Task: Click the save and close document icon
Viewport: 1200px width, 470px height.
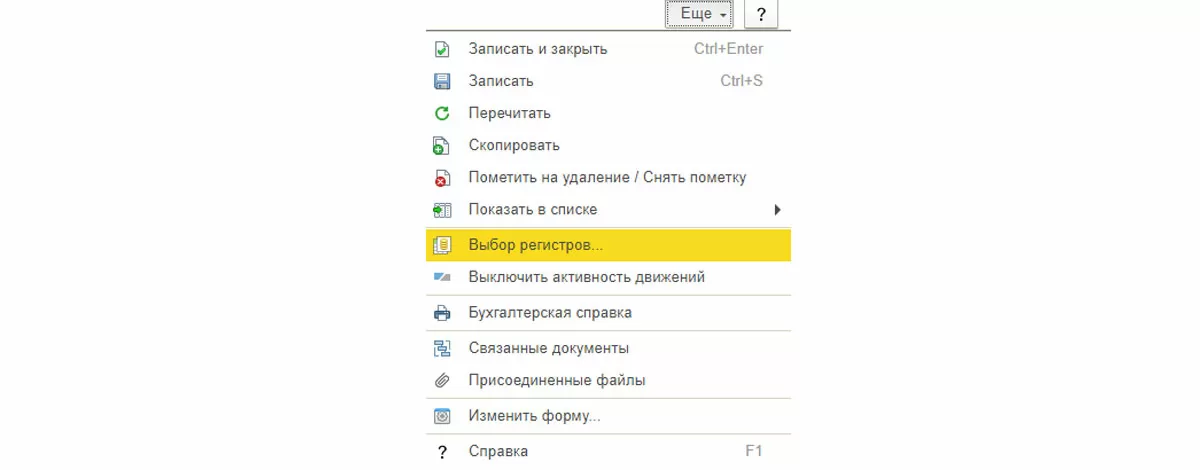Action: pyautogui.click(x=442, y=49)
